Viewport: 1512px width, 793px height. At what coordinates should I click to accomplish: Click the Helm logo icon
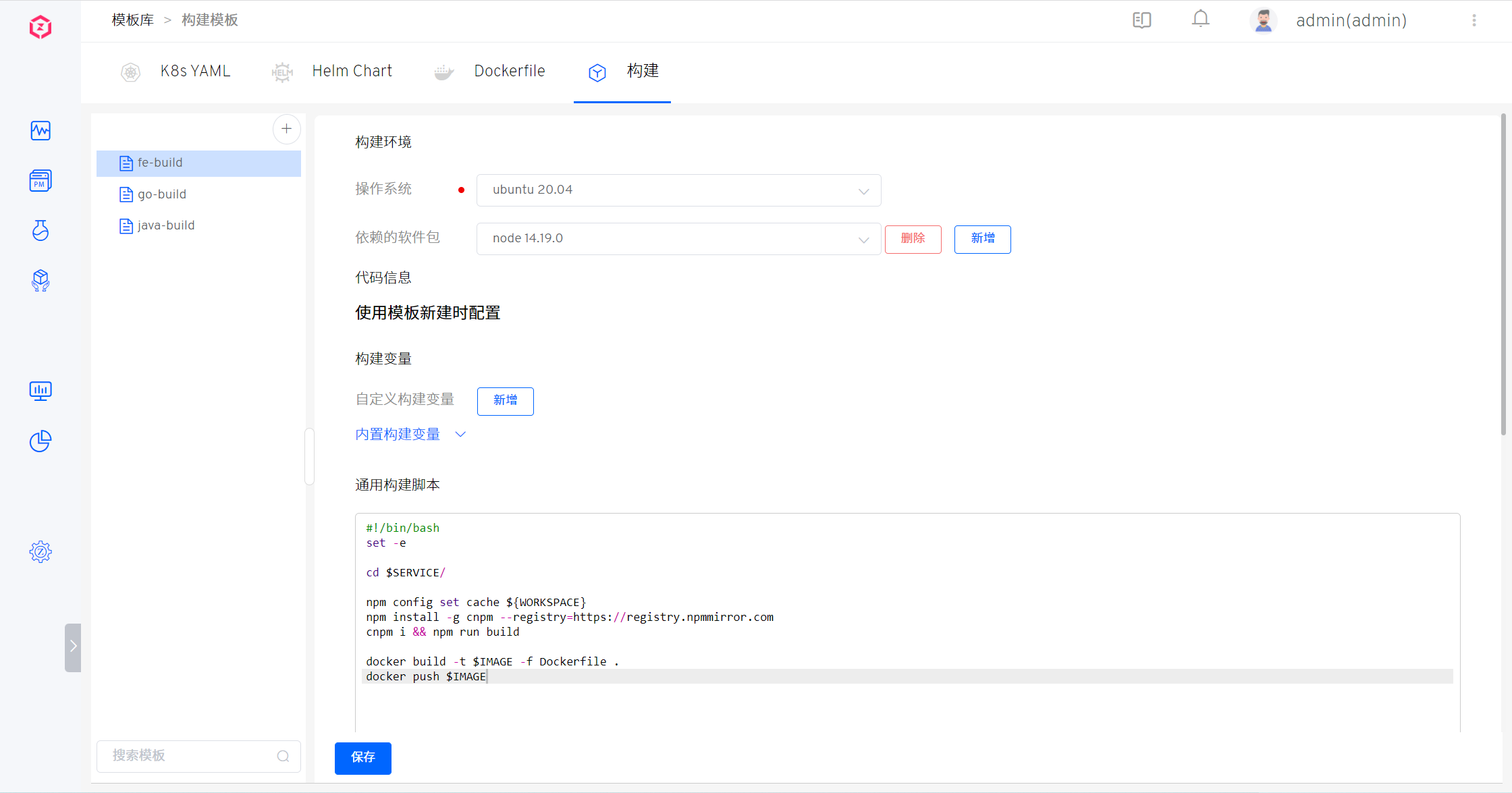(282, 72)
